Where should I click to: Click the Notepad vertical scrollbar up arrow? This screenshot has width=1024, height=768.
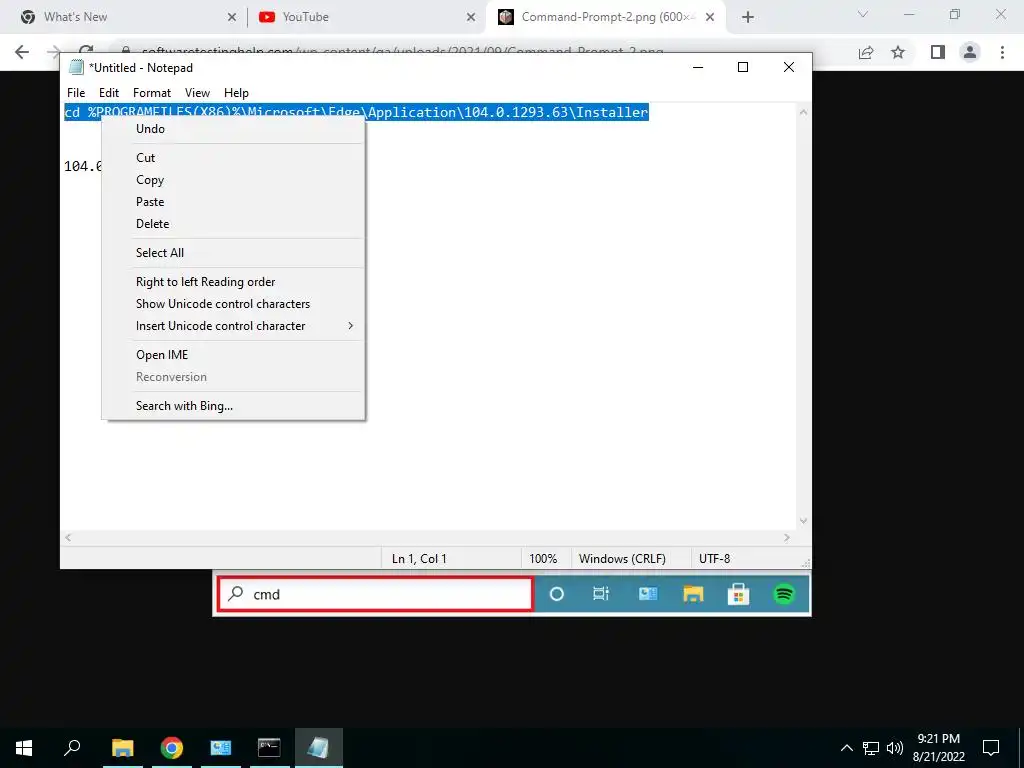803,112
